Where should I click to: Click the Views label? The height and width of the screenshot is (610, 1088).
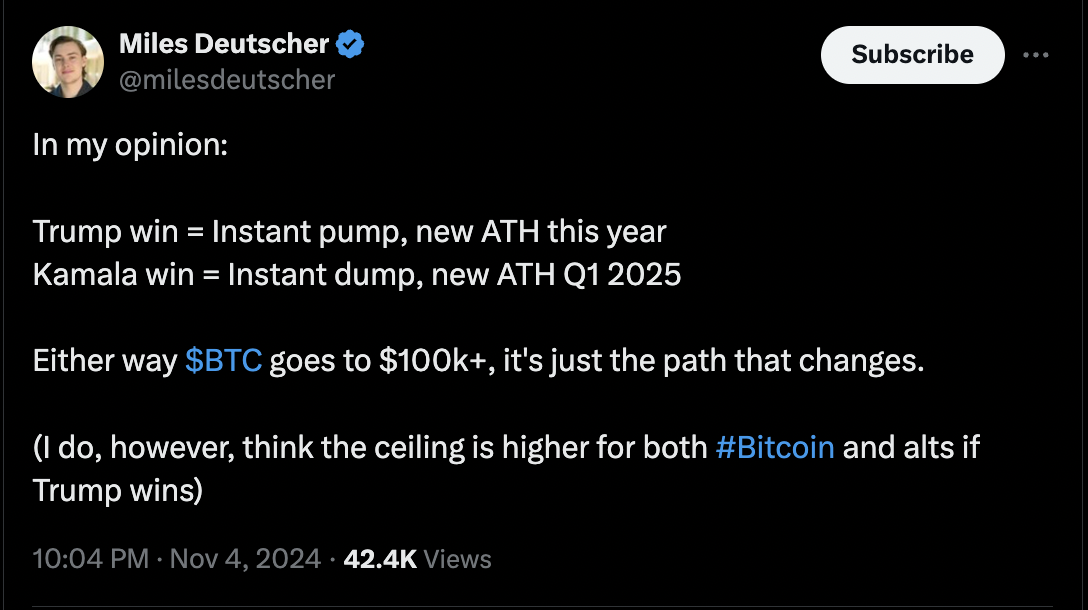pyautogui.click(x=457, y=558)
